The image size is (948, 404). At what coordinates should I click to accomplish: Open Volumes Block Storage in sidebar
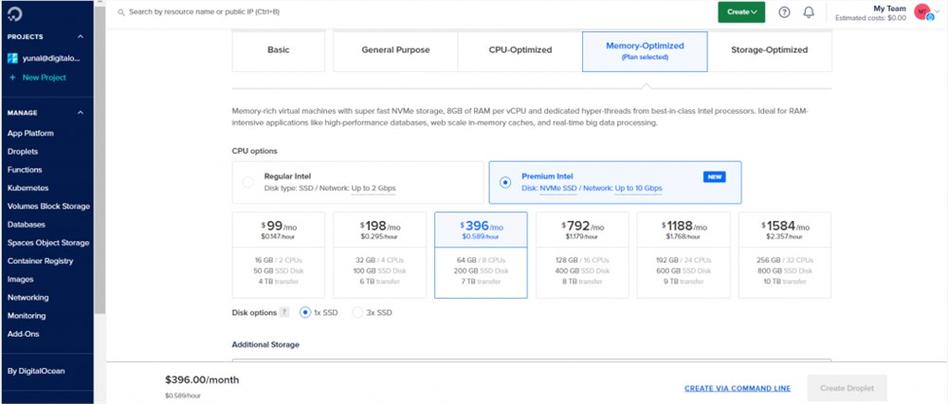48,206
